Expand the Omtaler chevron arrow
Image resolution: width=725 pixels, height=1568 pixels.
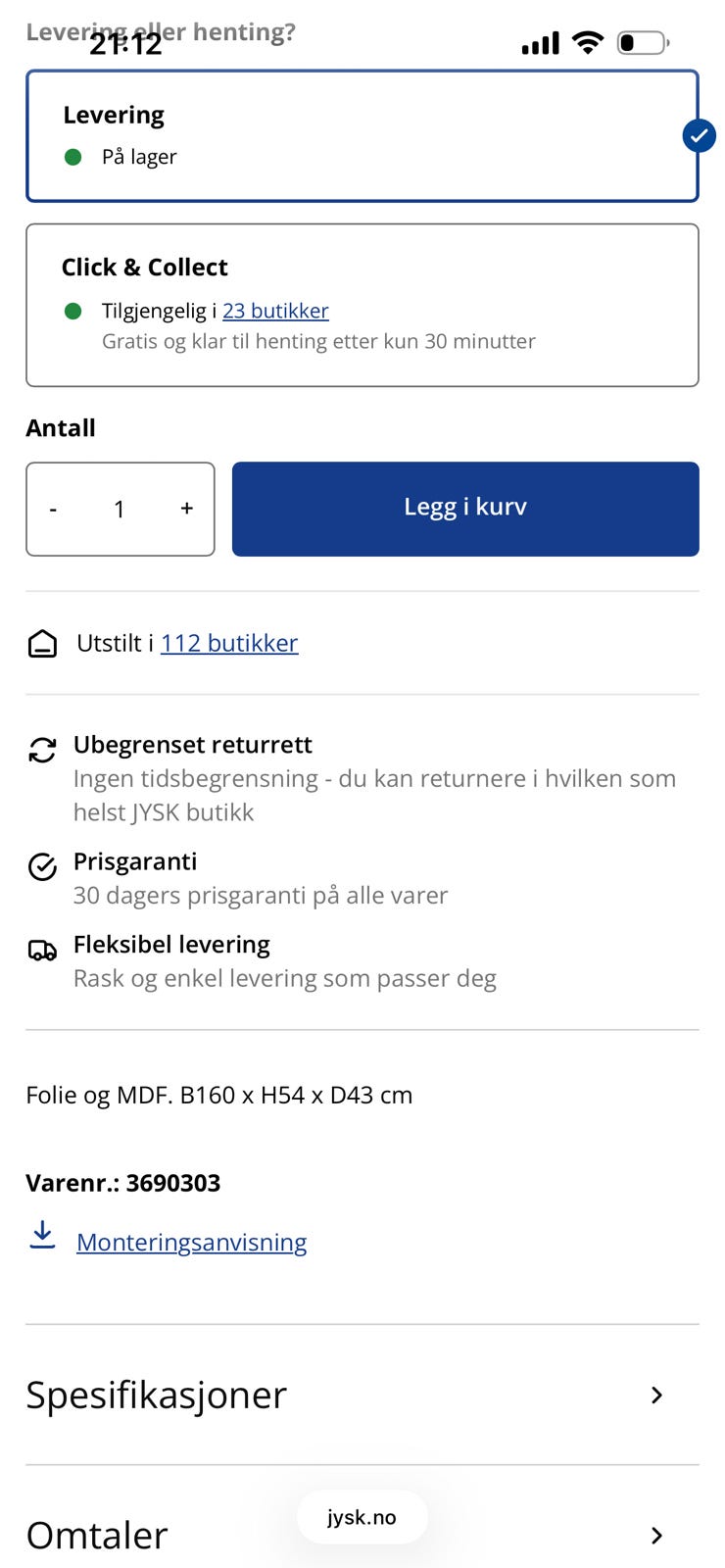[656, 1535]
